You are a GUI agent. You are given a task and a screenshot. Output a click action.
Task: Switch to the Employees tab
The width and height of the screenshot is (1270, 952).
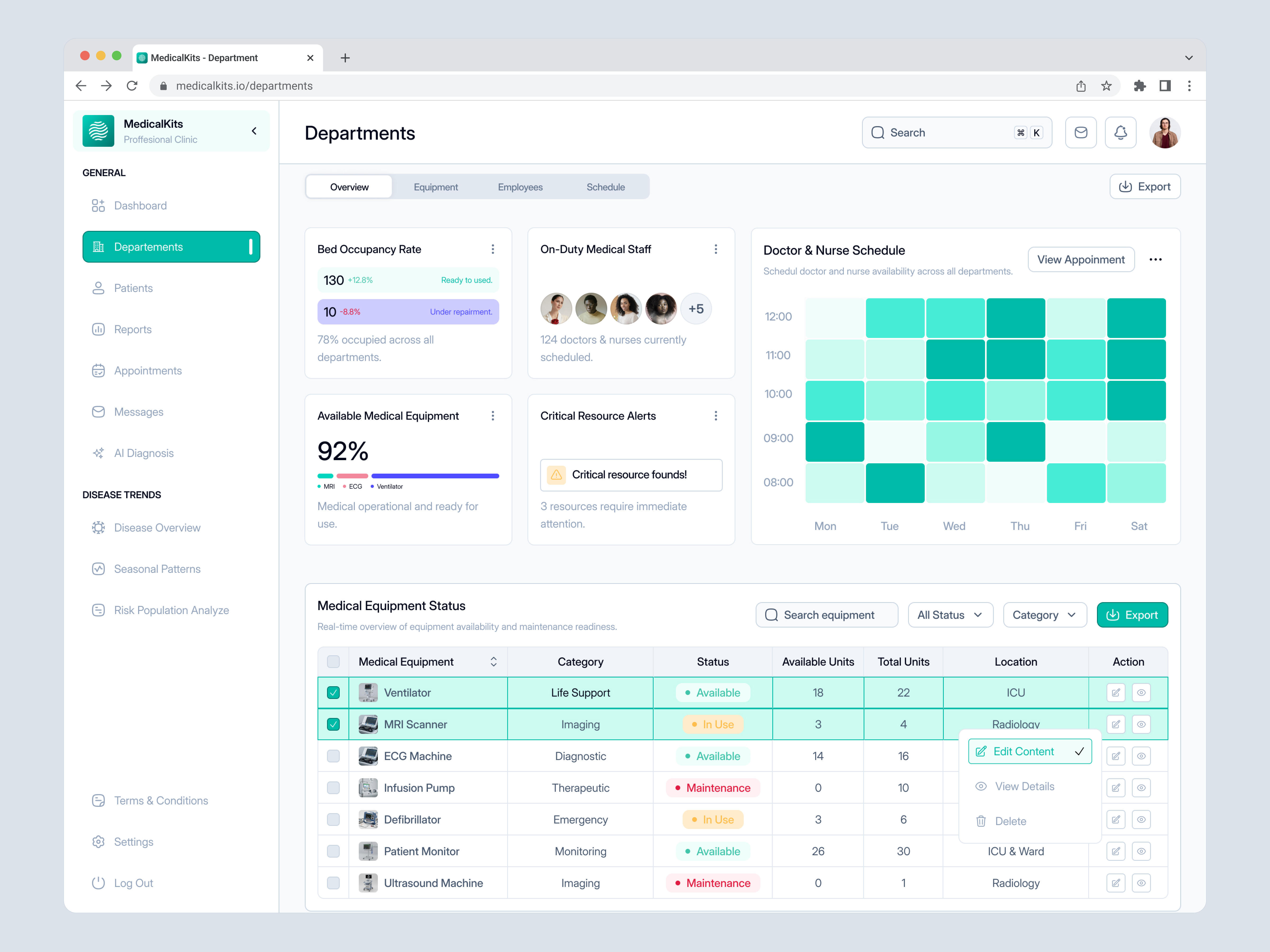coord(520,186)
